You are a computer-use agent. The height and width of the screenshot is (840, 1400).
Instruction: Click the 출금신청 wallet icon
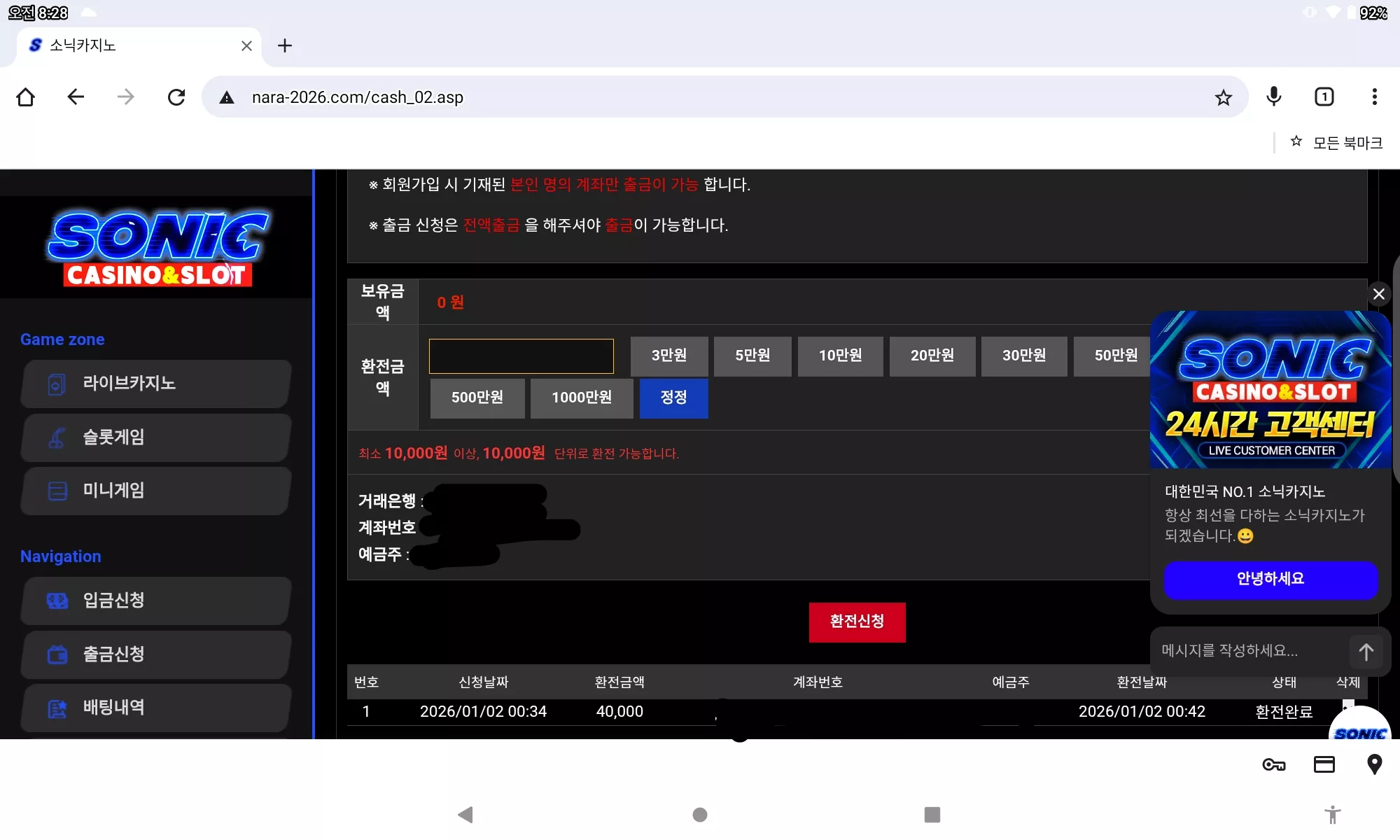57,654
